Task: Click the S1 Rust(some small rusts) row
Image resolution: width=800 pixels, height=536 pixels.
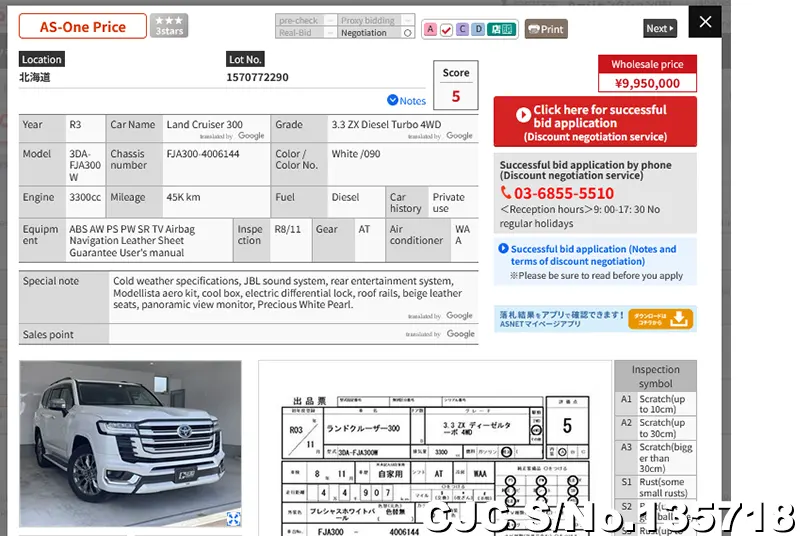Action: tap(656, 487)
